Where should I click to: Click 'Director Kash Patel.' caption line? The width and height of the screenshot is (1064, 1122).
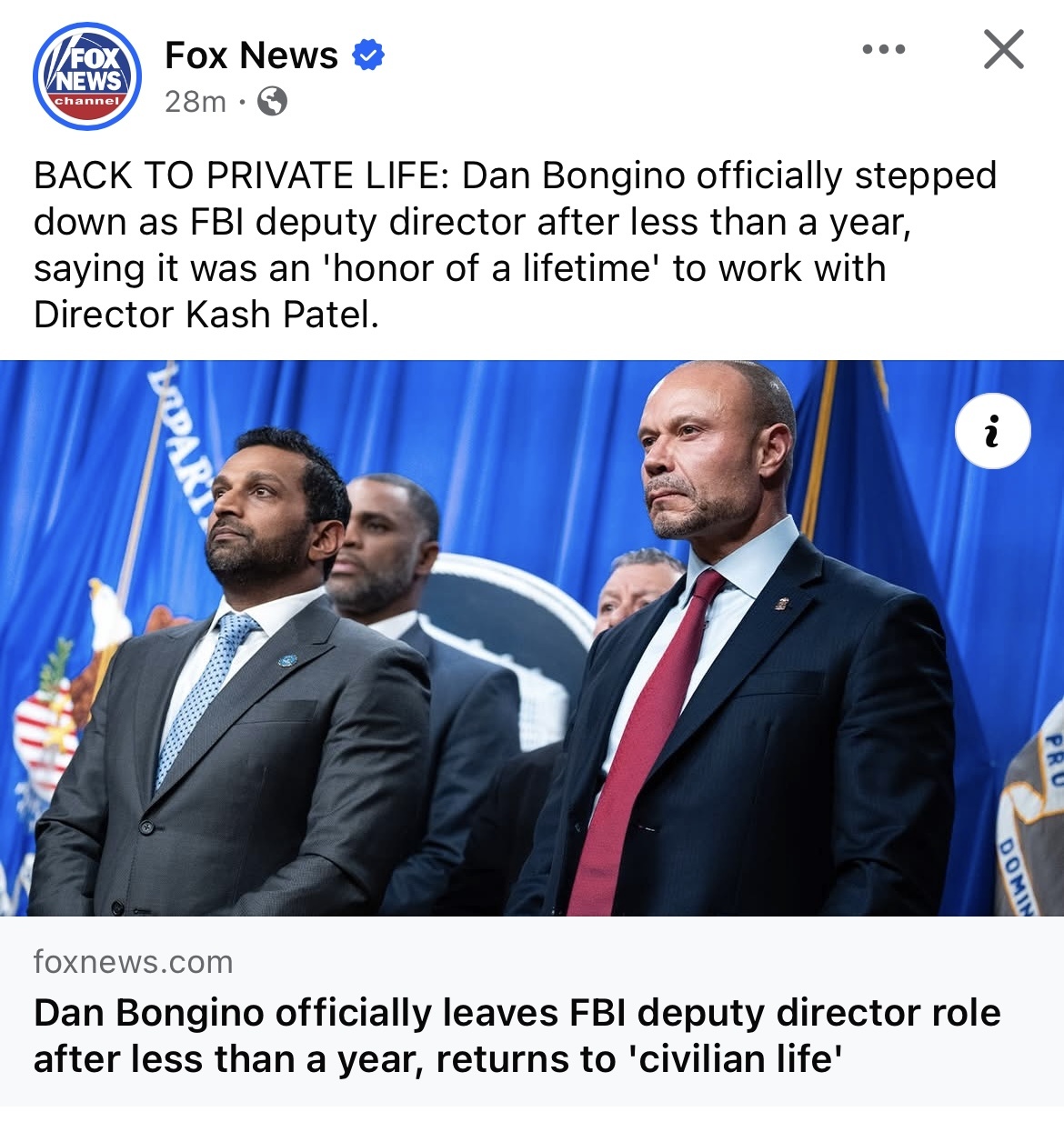pyautogui.click(x=206, y=315)
